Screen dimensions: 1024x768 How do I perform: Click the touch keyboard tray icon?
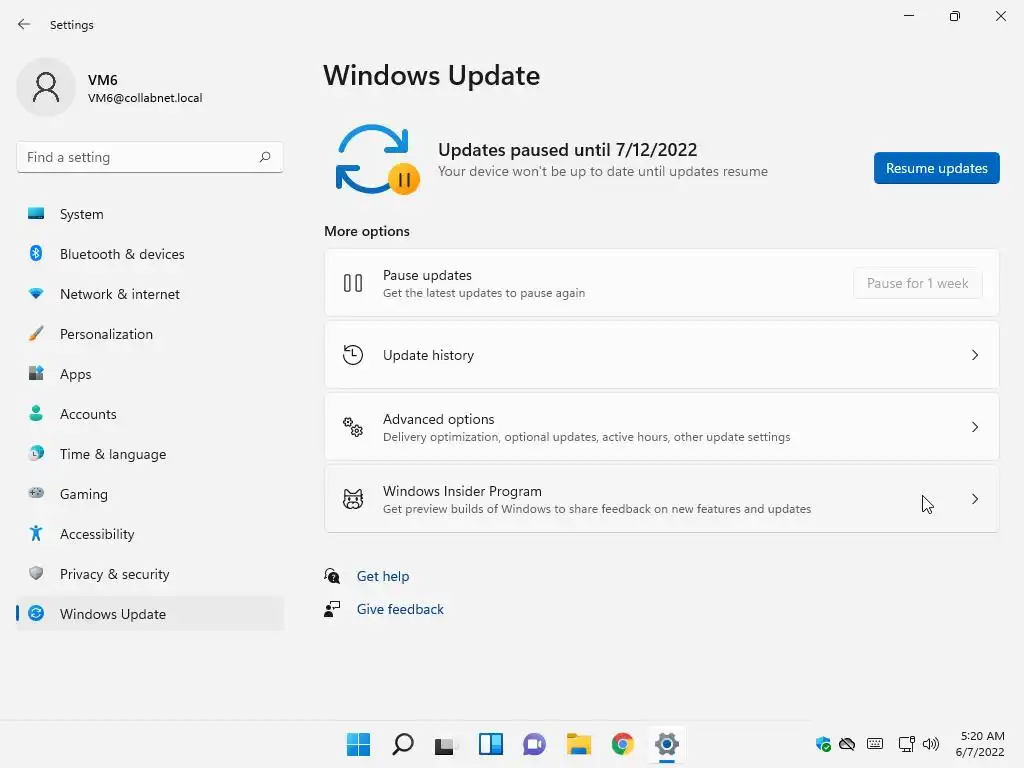pos(875,744)
